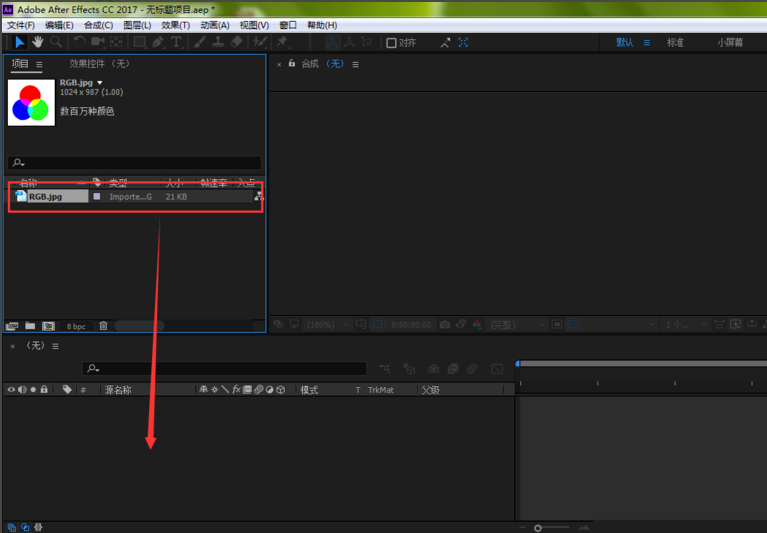Open the 项目 panel options menu

[x=40, y=64]
